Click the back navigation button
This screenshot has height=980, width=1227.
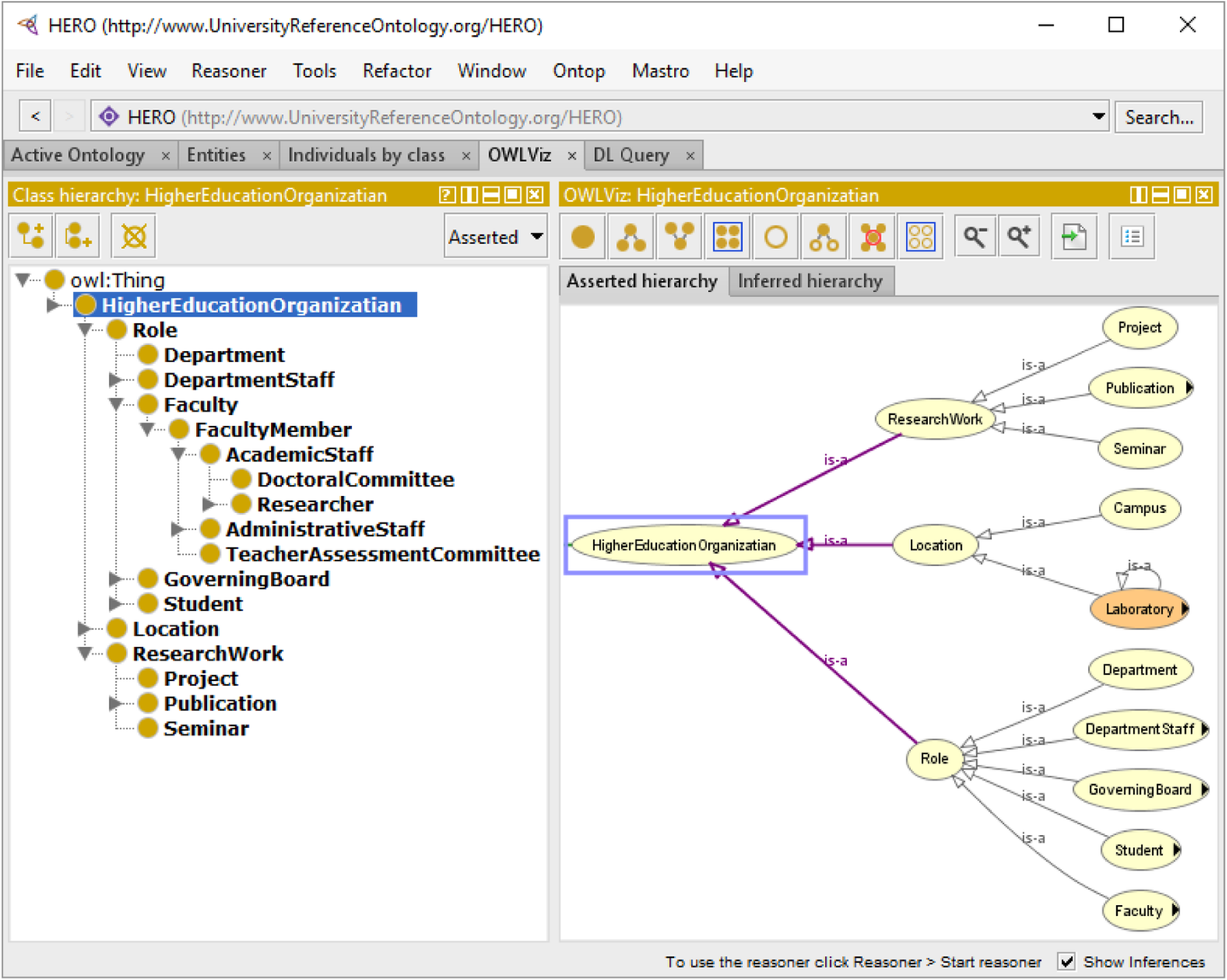[x=35, y=116]
